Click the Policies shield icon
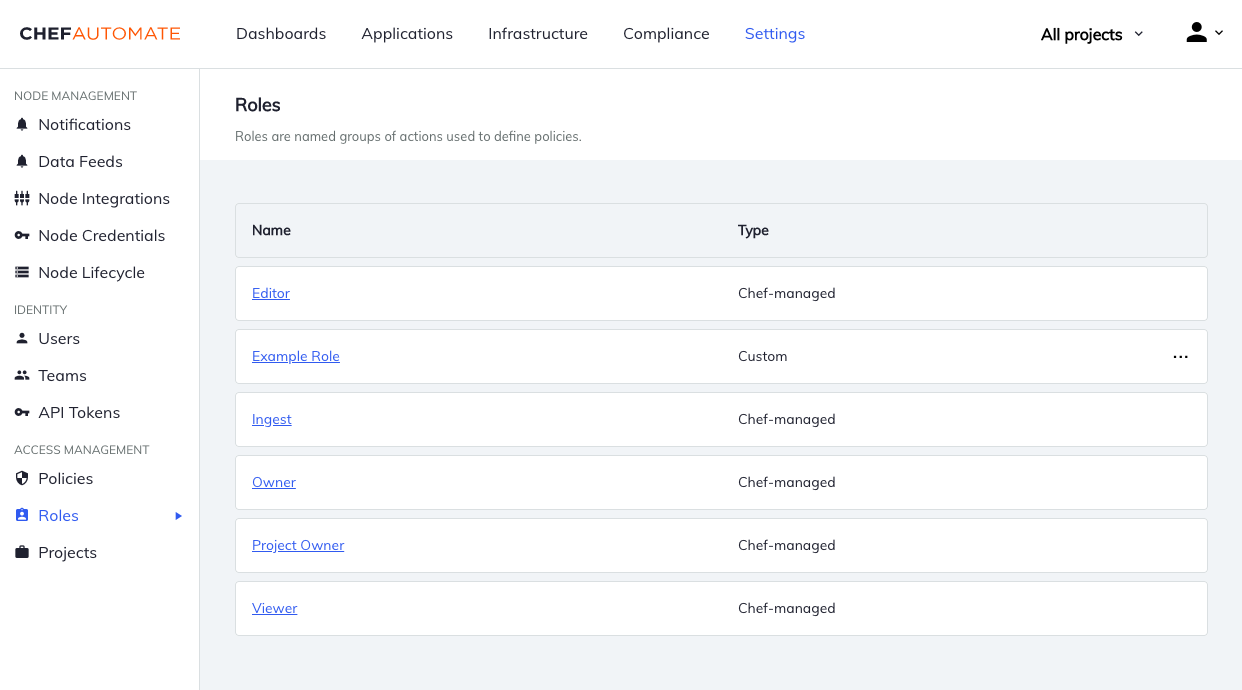The image size is (1242, 690). pyautogui.click(x=21, y=478)
